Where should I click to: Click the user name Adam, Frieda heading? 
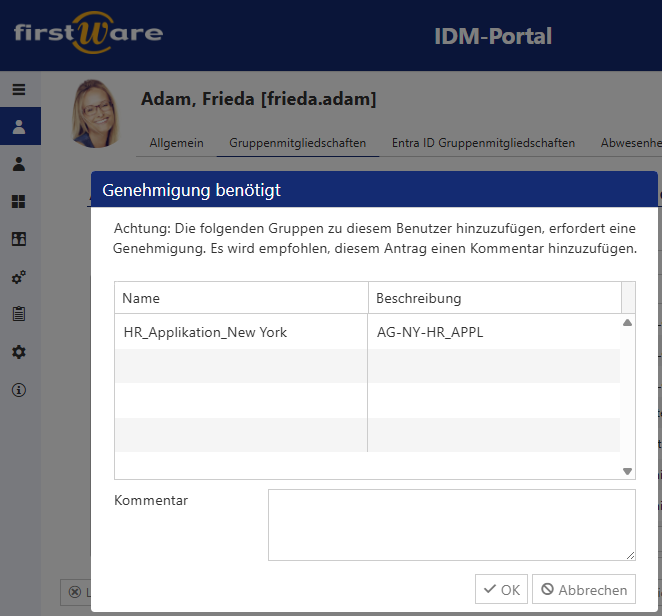click(x=258, y=99)
